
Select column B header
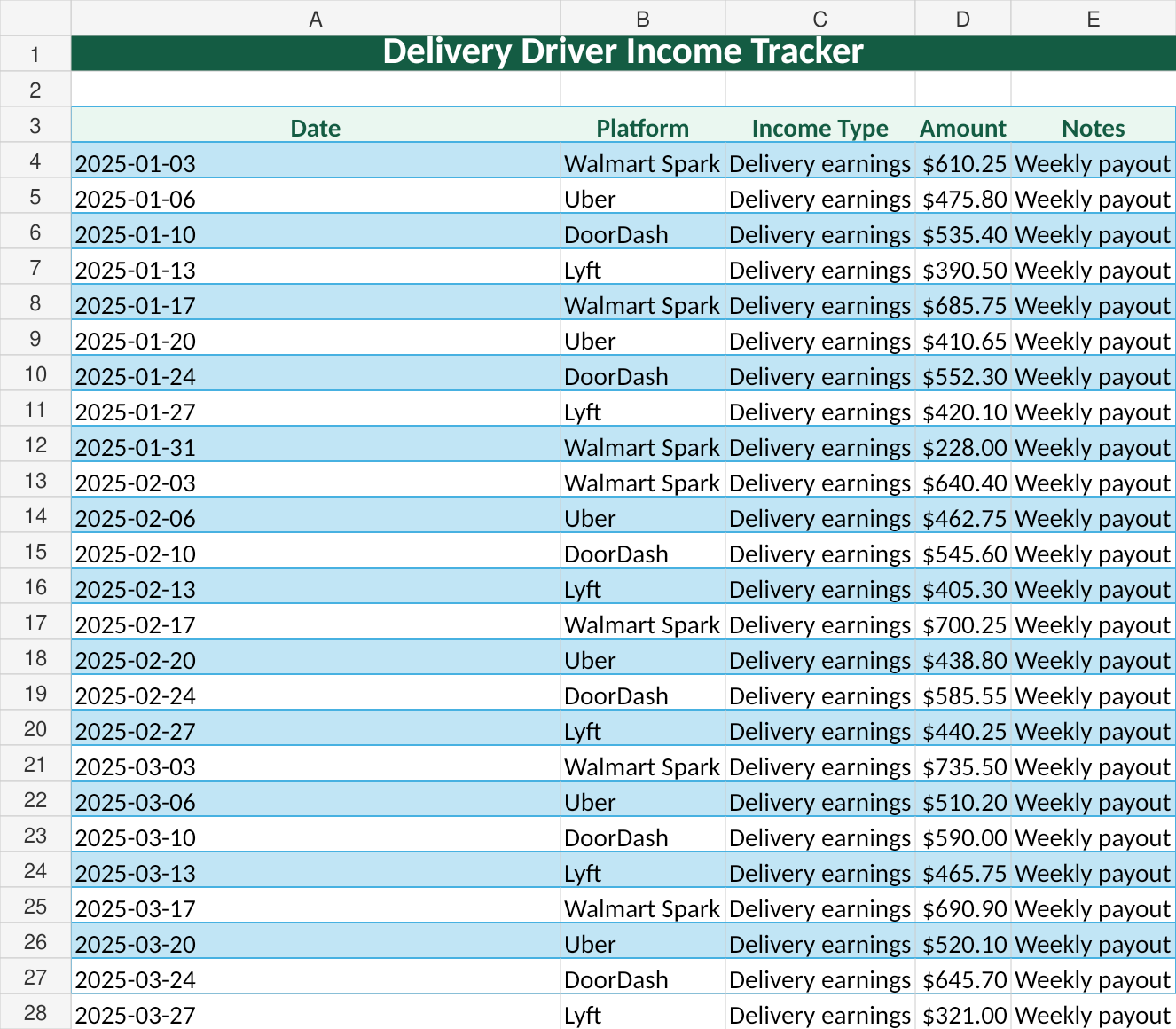coord(643,19)
